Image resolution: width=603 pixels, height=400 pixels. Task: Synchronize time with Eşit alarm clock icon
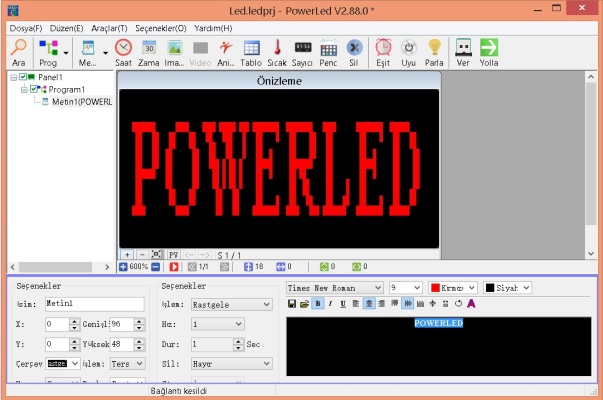click(x=383, y=53)
